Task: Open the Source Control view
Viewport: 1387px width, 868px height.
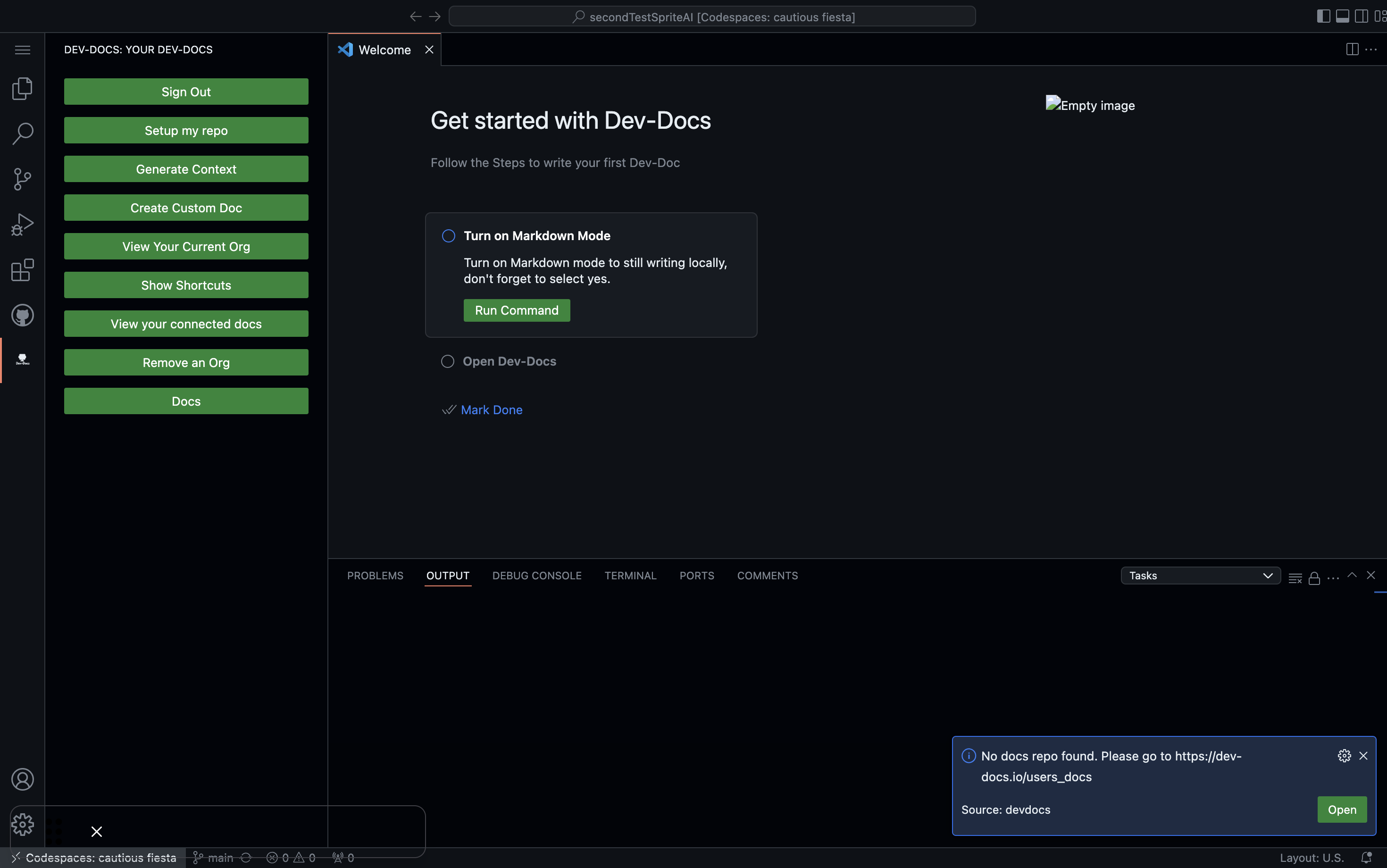Action: [22, 179]
